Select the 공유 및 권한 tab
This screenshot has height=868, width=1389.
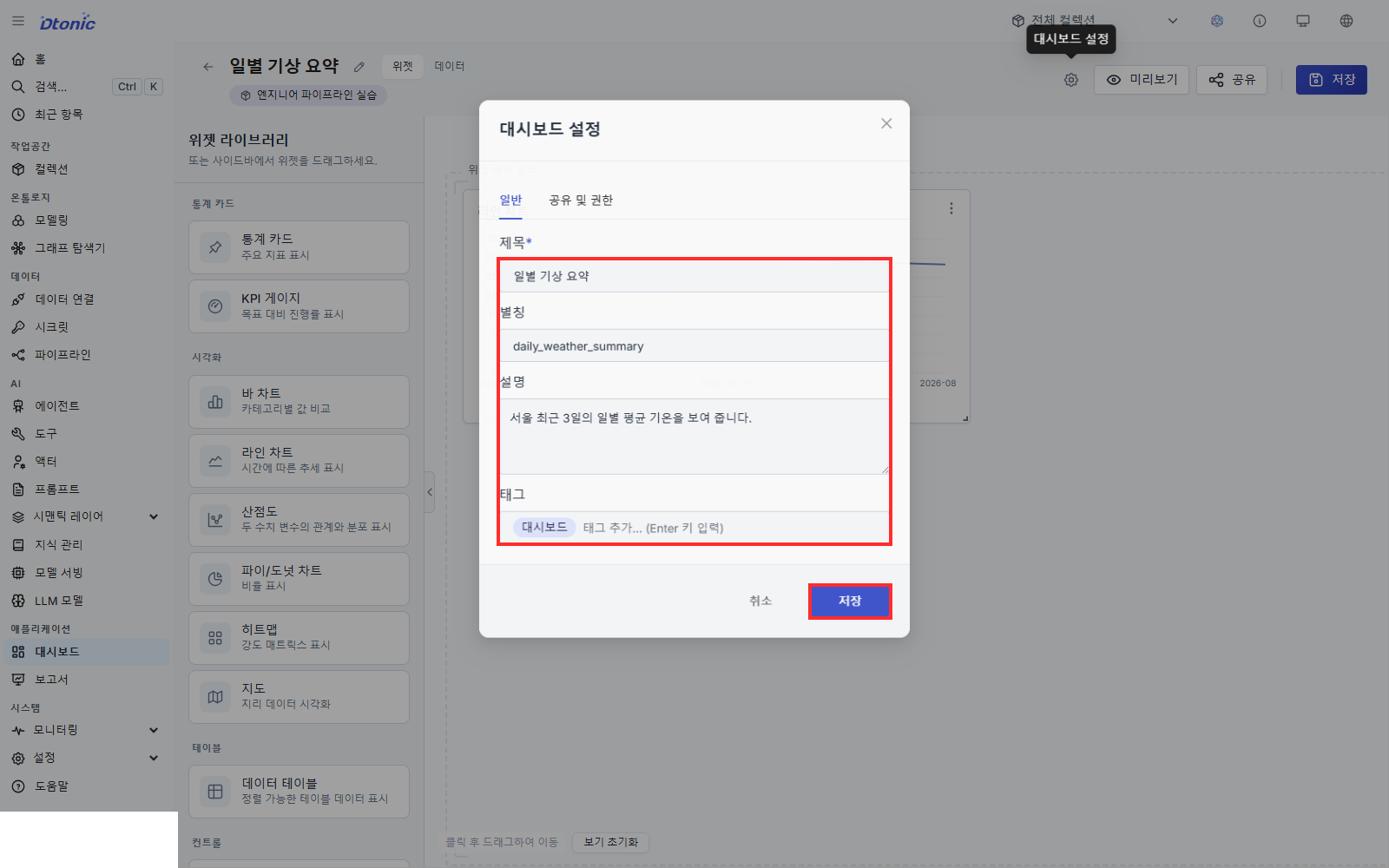[x=581, y=201]
